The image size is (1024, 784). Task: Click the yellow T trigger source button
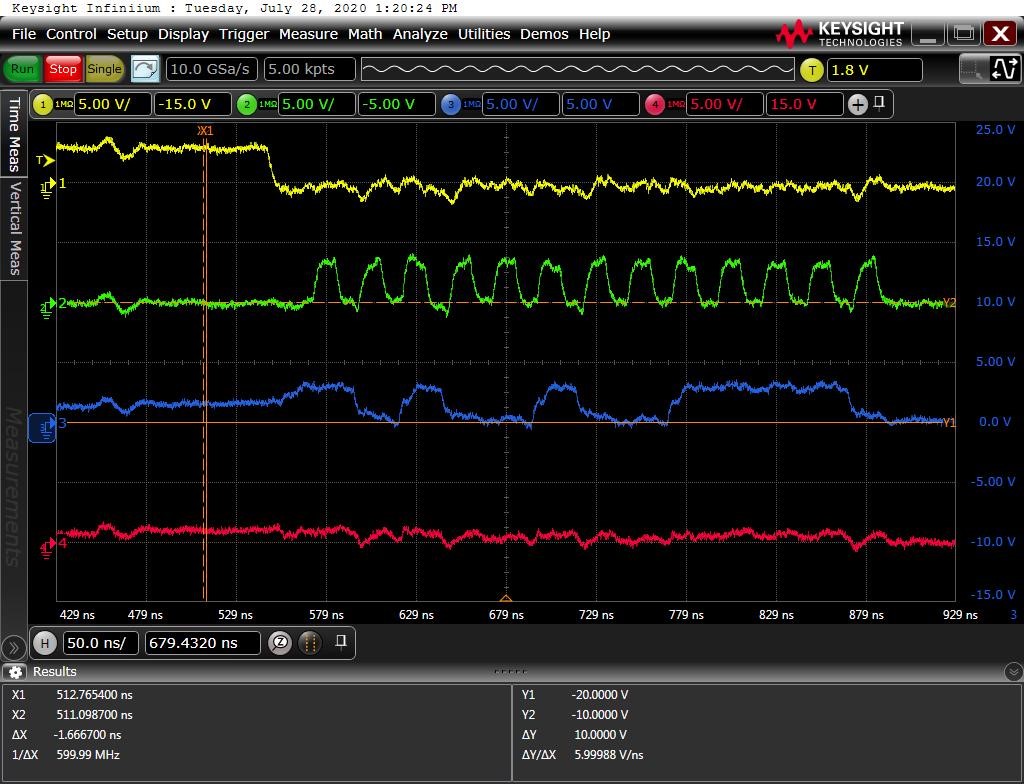pos(812,70)
